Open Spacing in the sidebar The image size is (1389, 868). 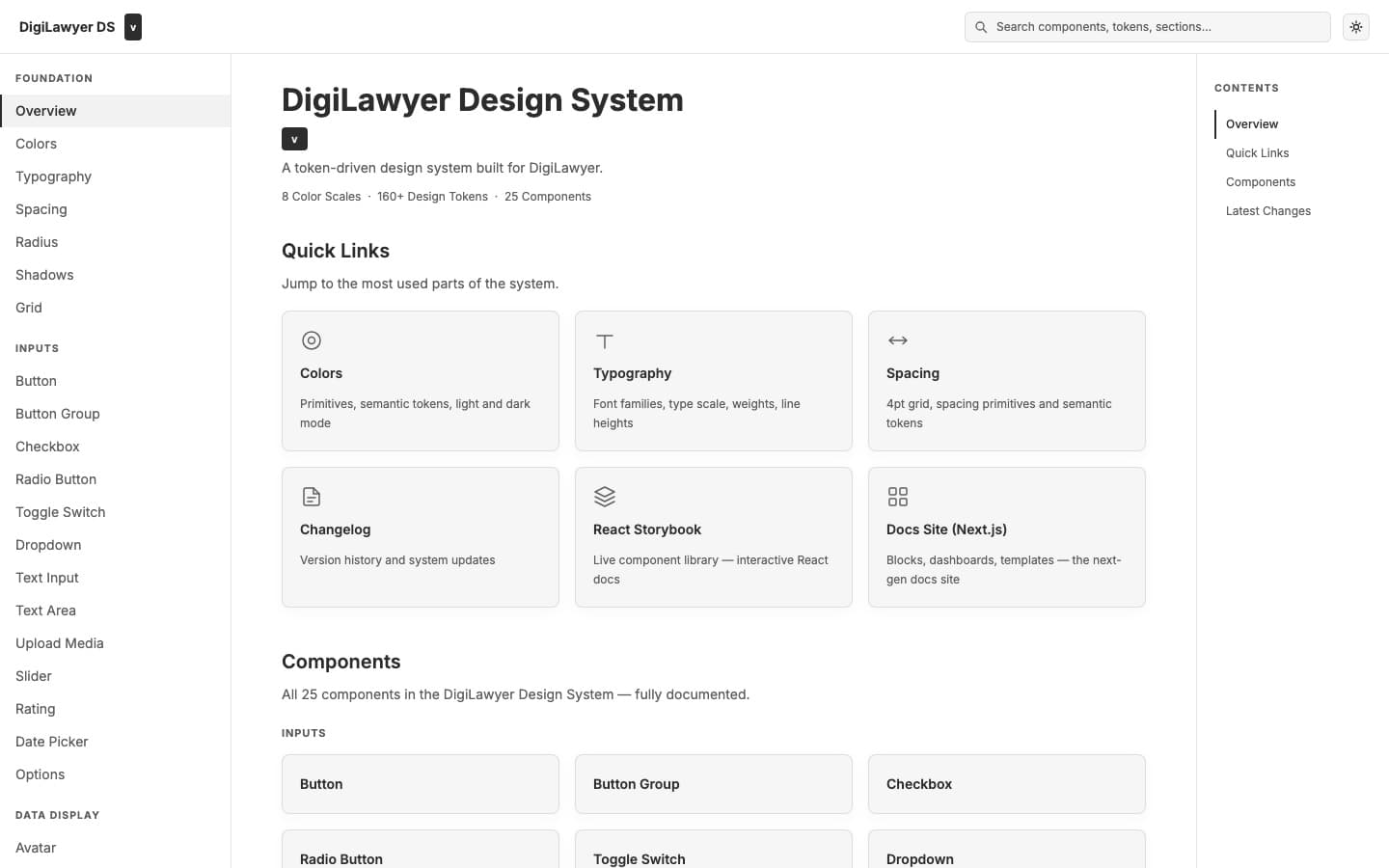pos(116,209)
